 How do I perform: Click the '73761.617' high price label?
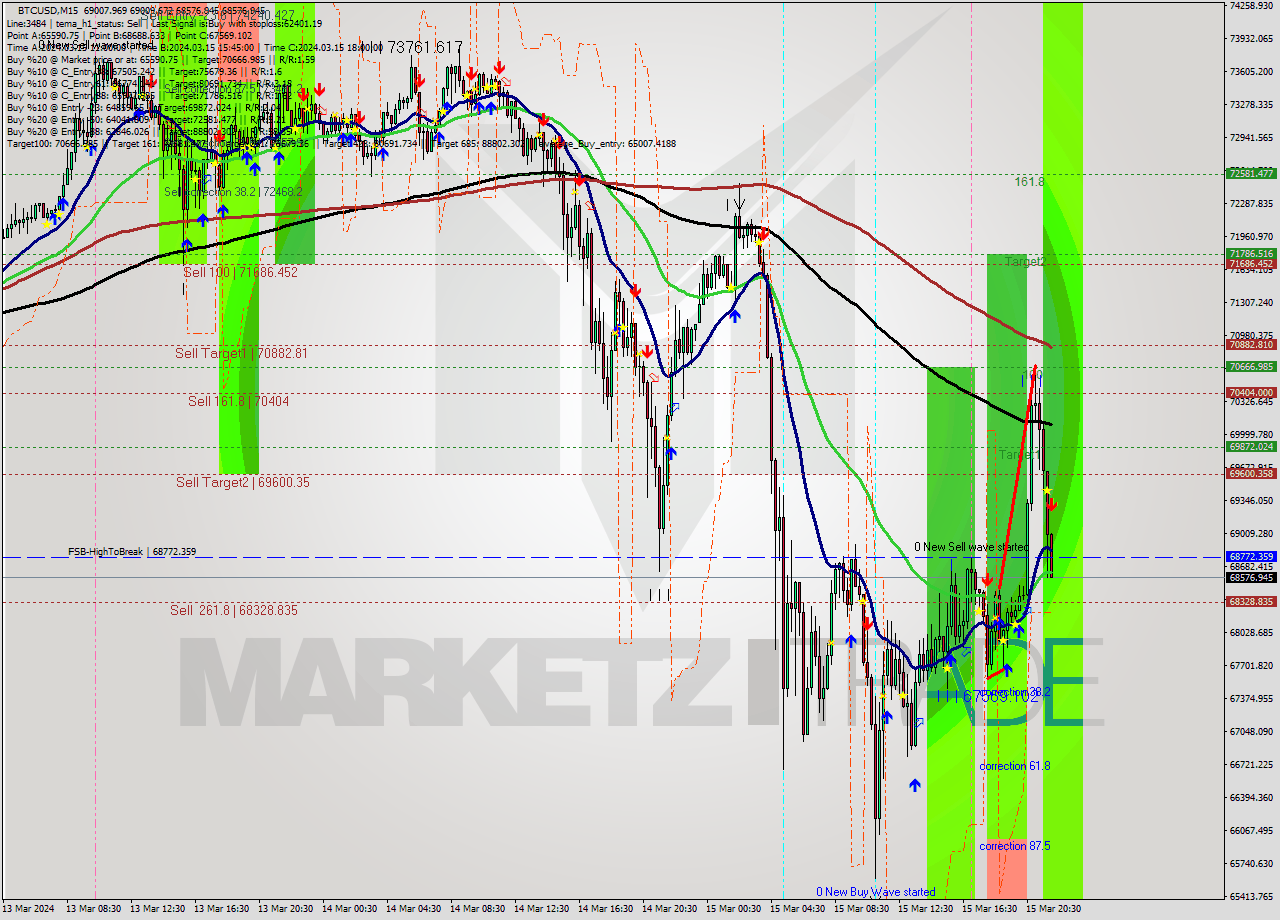click(425, 47)
